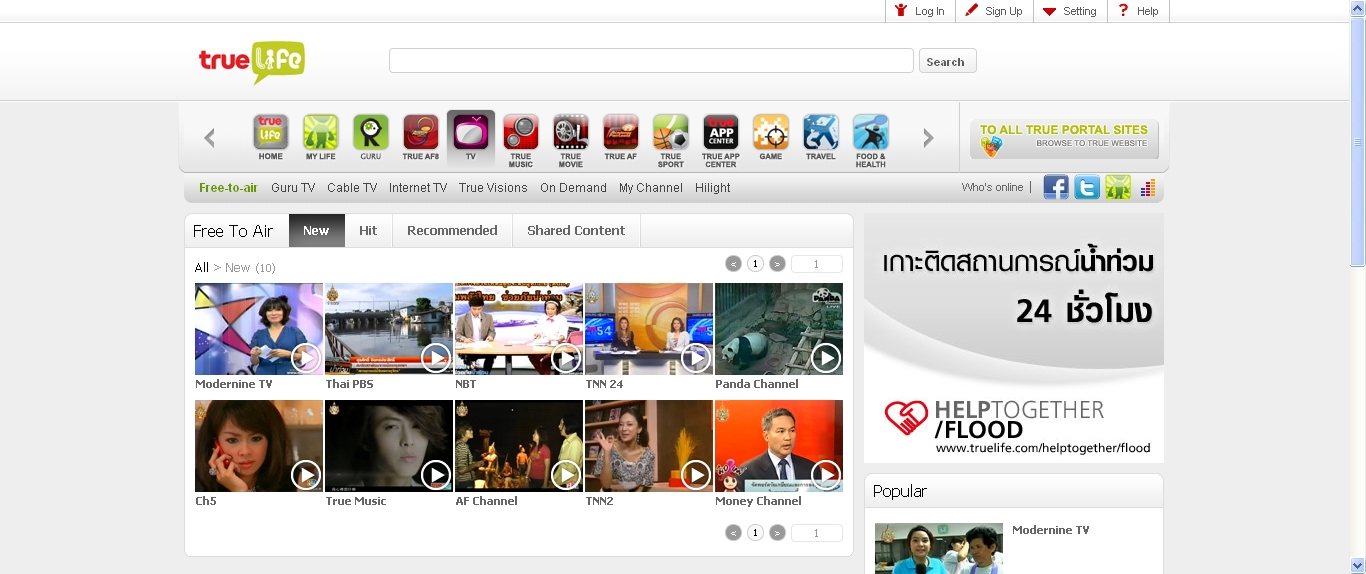Select Guru TV in the submenu

tap(293, 188)
